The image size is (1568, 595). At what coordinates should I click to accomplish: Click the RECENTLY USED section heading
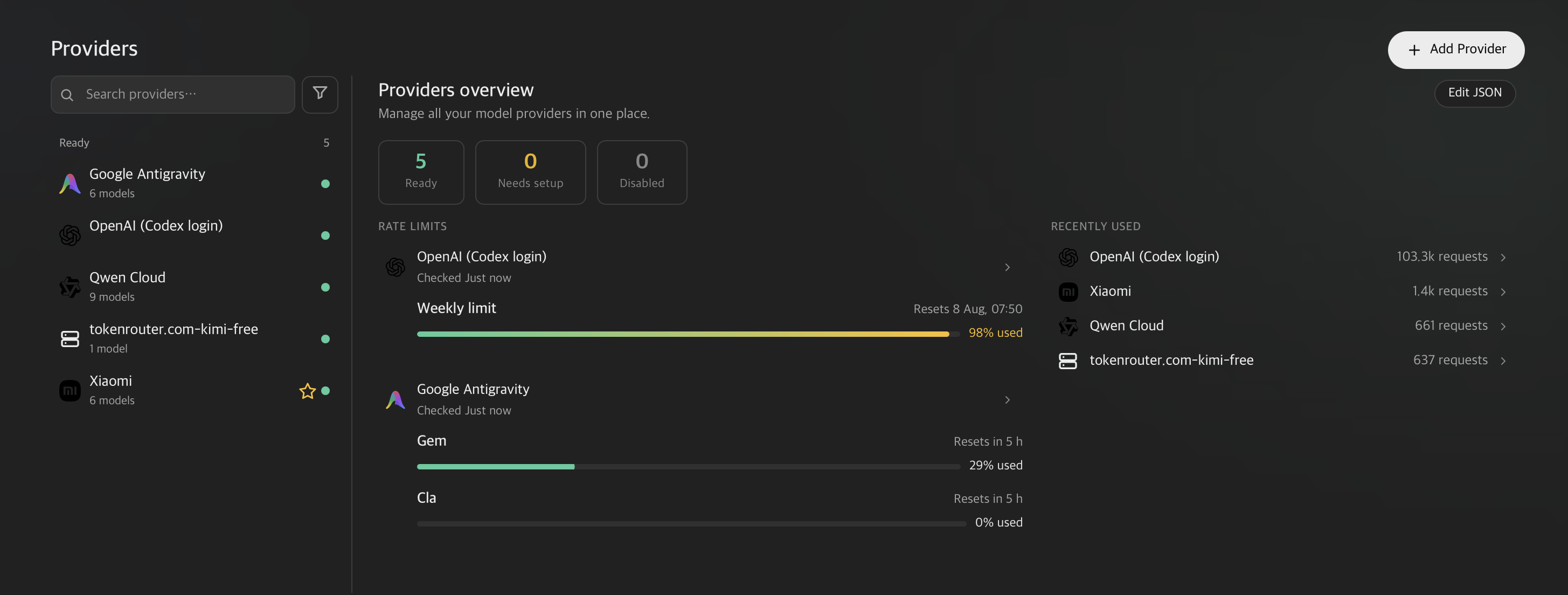[1095, 226]
